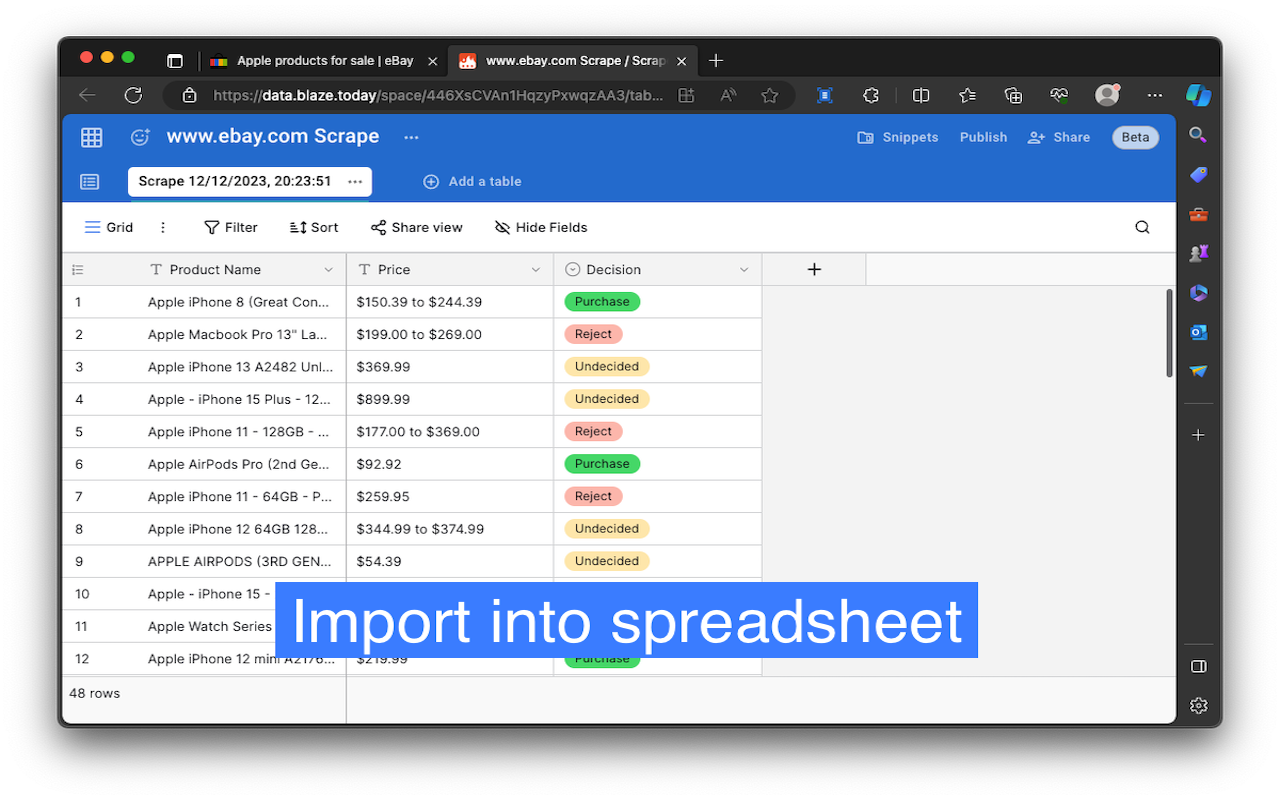Open the Outlook sidebar icon
This screenshot has height=800, width=1280.
[1198, 332]
